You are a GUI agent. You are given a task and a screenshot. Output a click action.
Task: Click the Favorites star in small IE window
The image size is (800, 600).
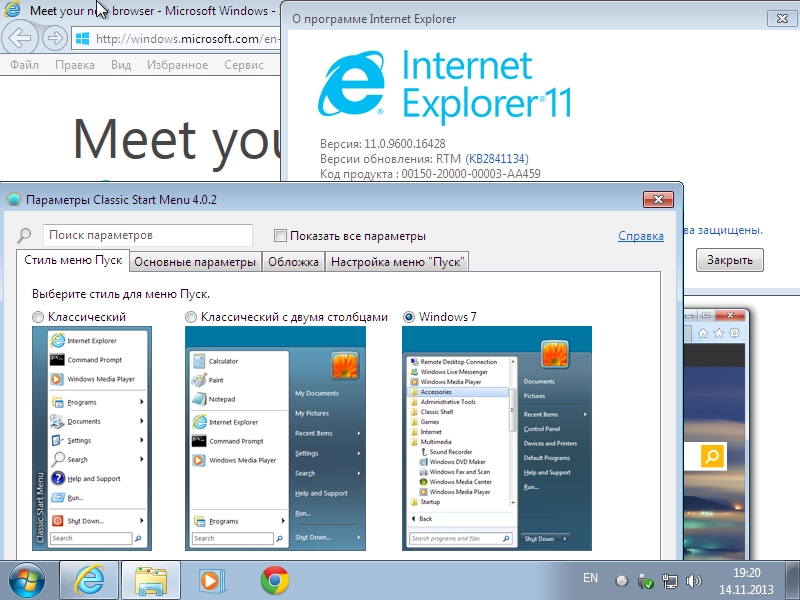[719, 333]
